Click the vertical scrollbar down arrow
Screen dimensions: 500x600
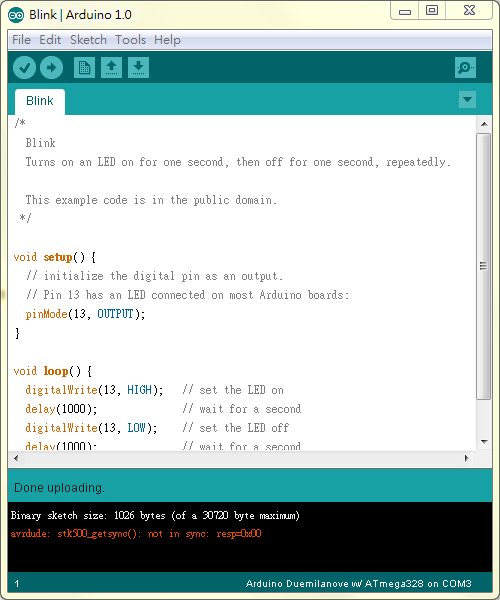point(484,442)
